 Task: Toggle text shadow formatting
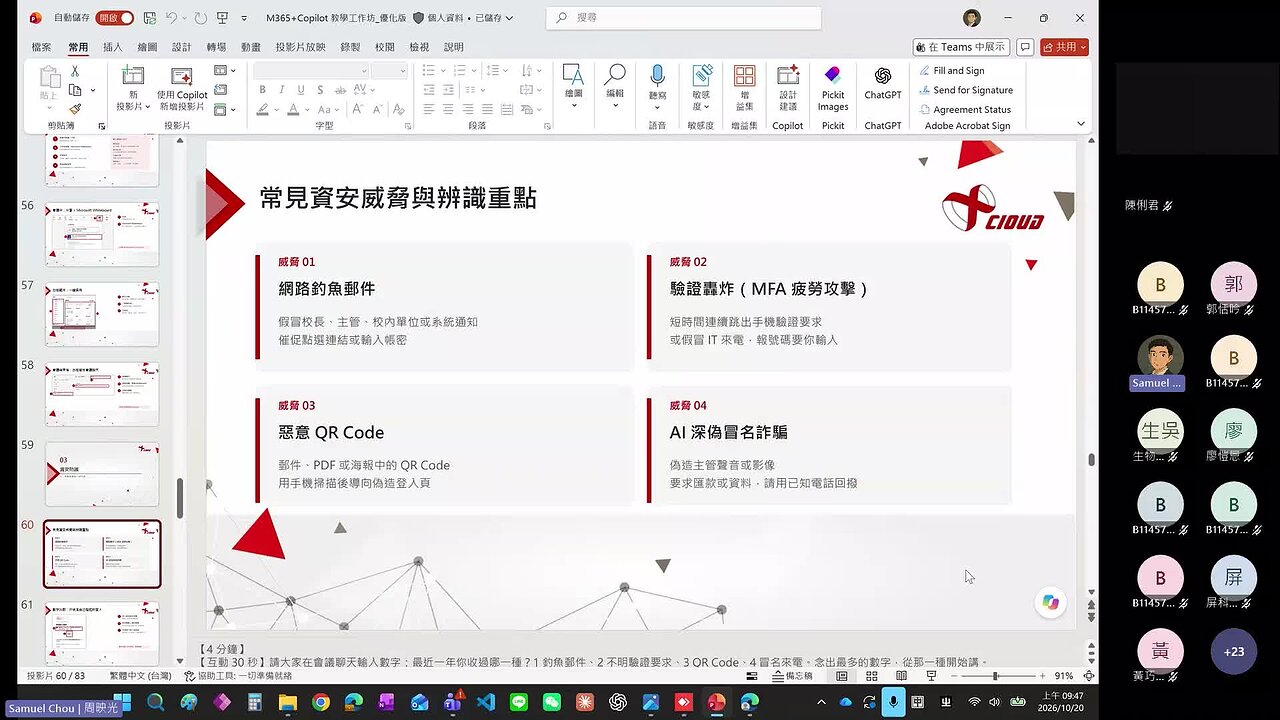319,90
